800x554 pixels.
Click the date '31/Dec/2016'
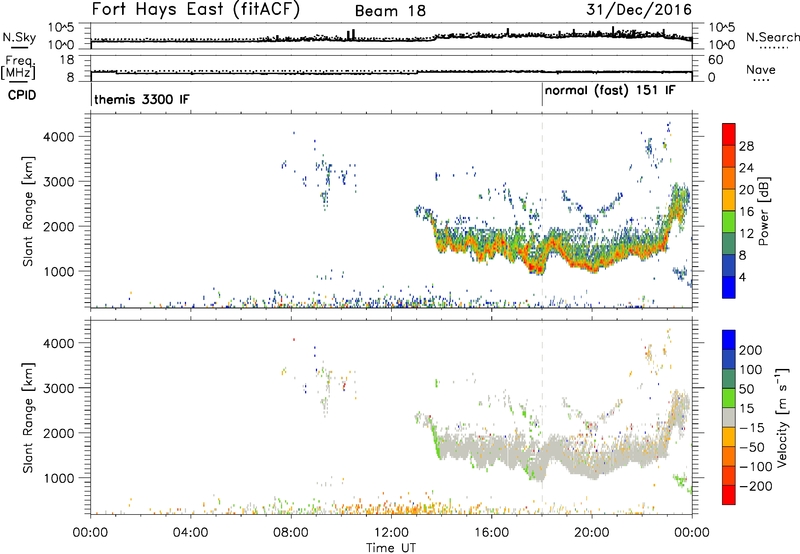coord(639,10)
